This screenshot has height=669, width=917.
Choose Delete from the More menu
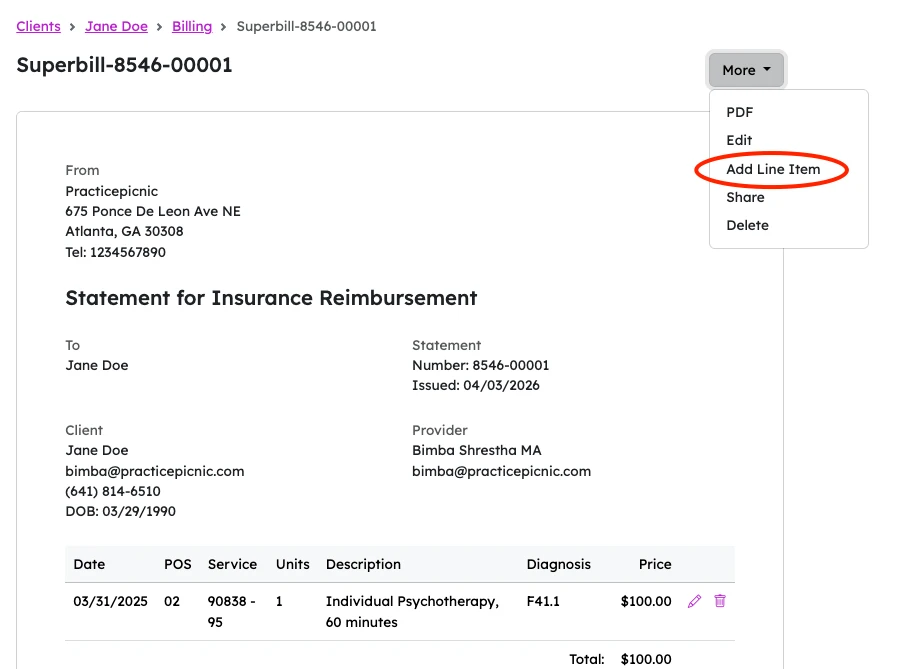(x=747, y=225)
